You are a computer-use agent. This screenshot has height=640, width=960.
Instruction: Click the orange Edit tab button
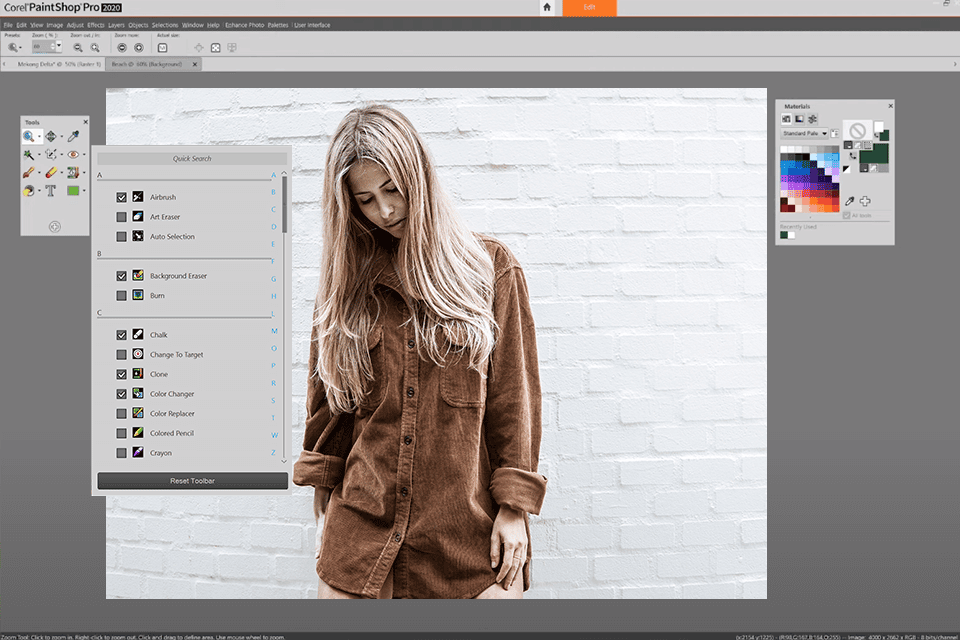click(x=589, y=7)
